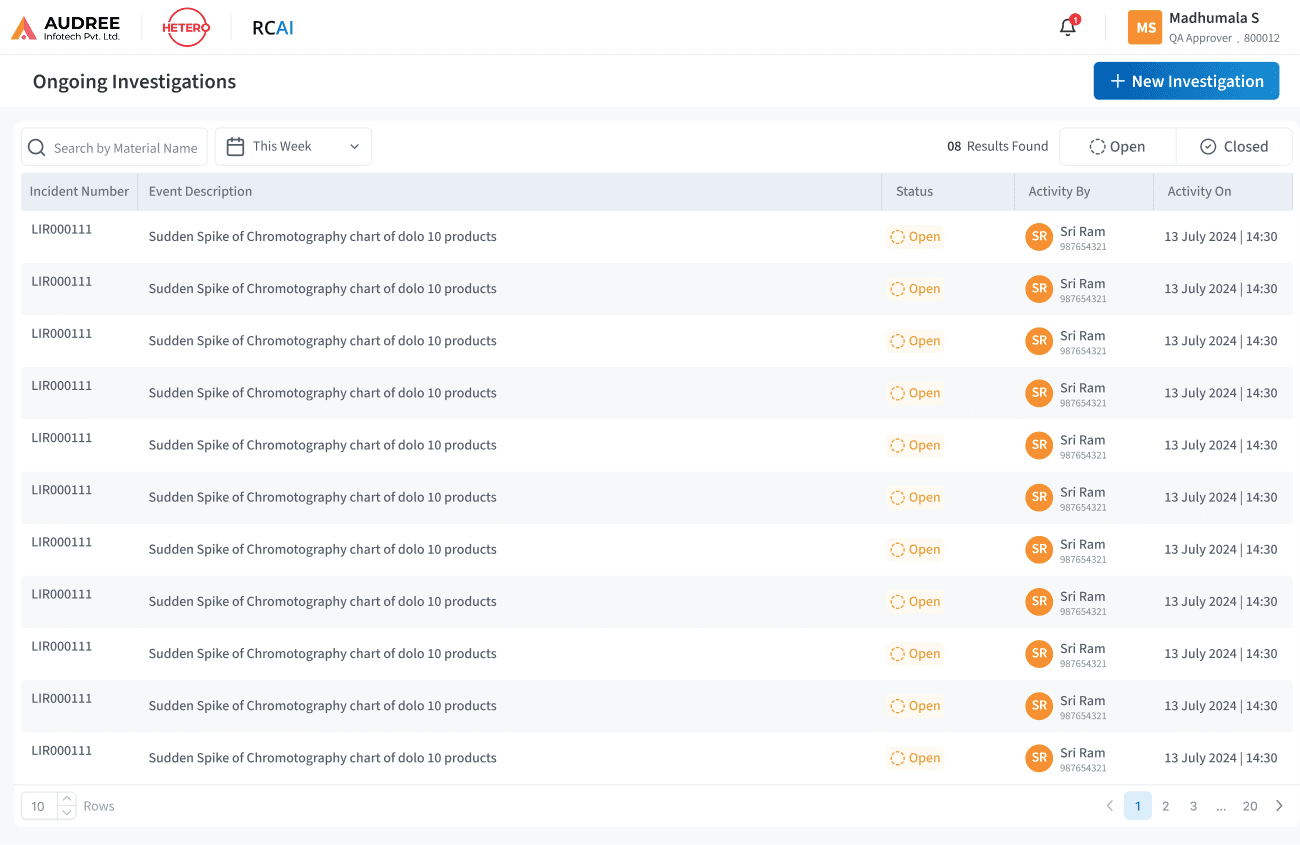Click the Hetero logo
1300x845 pixels.
[x=186, y=28]
